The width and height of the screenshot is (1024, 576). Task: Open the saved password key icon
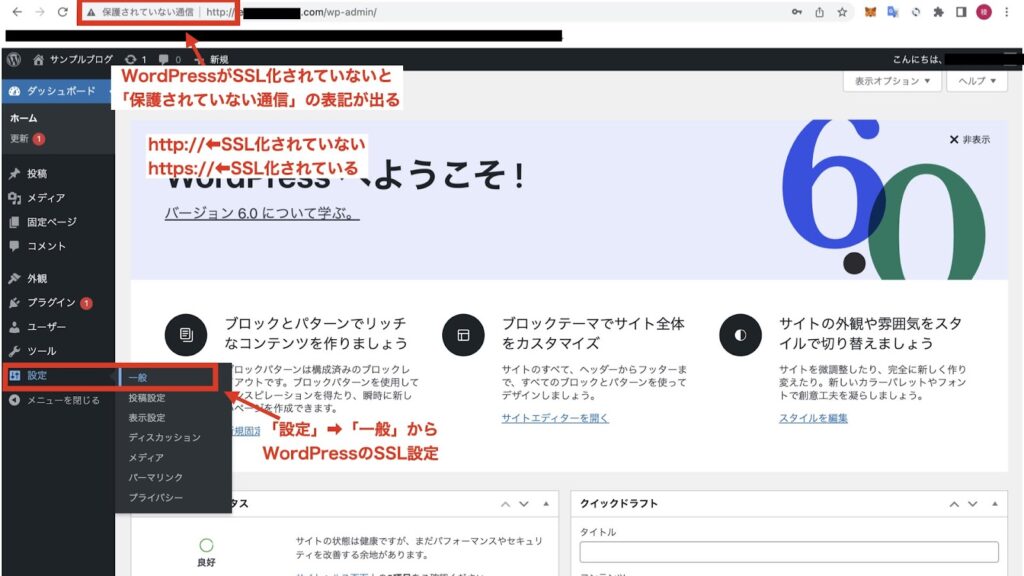797,12
